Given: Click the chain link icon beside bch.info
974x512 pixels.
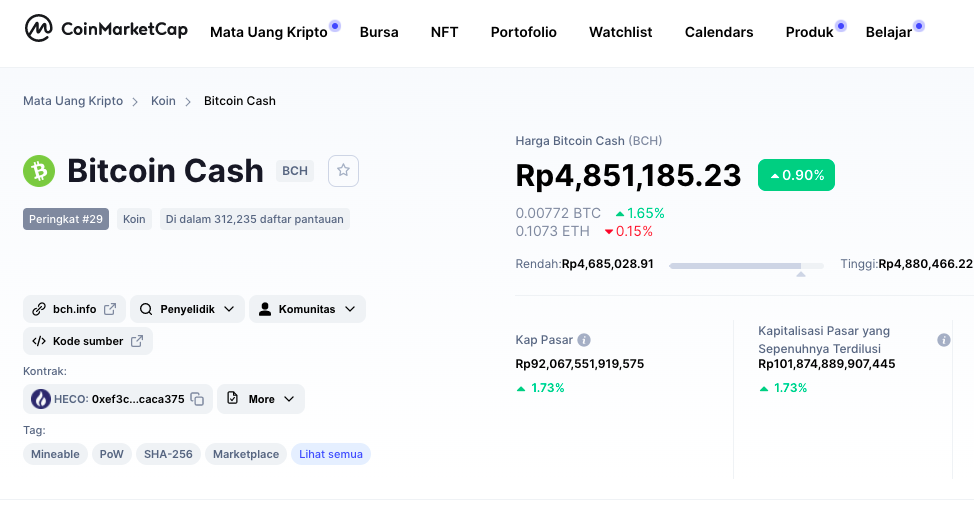Looking at the screenshot, I should [x=39, y=309].
